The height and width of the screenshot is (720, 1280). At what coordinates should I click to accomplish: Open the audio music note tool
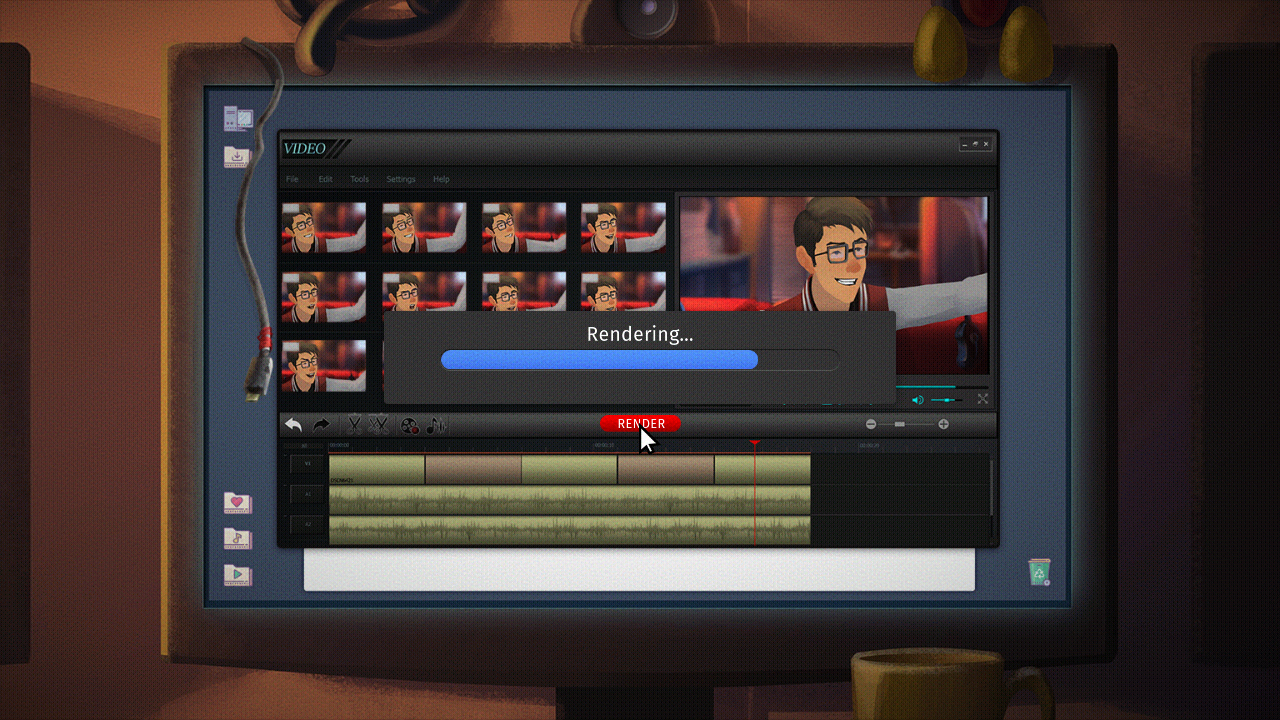point(435,425)
